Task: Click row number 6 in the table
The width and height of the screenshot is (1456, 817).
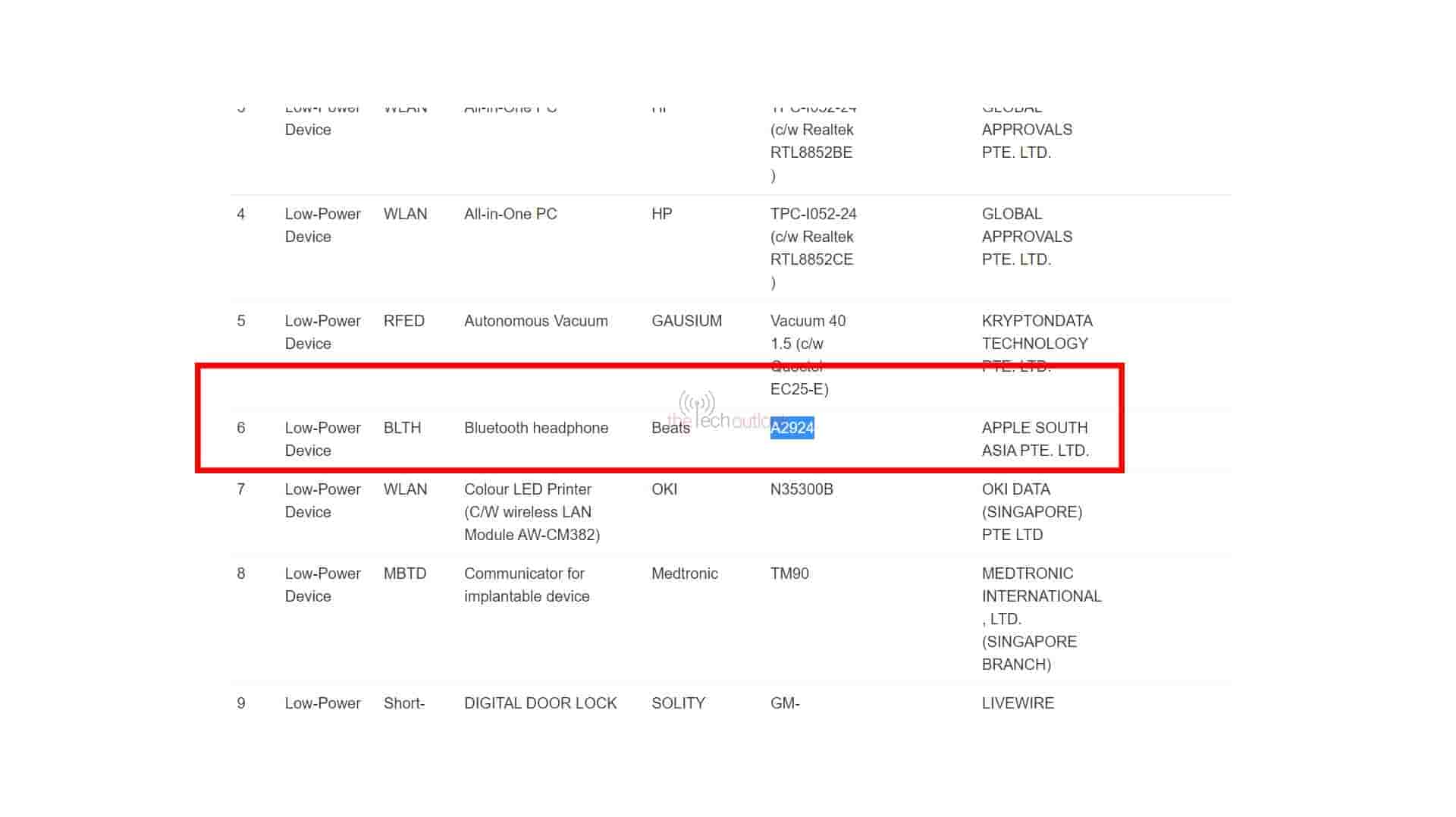Action: click(241, 428)
